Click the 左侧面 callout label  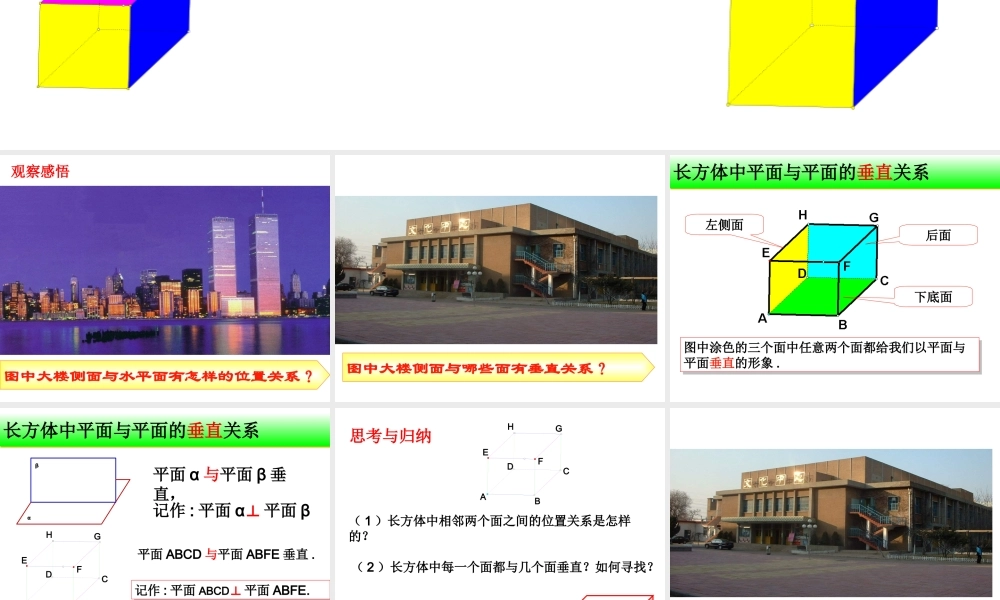724,225
